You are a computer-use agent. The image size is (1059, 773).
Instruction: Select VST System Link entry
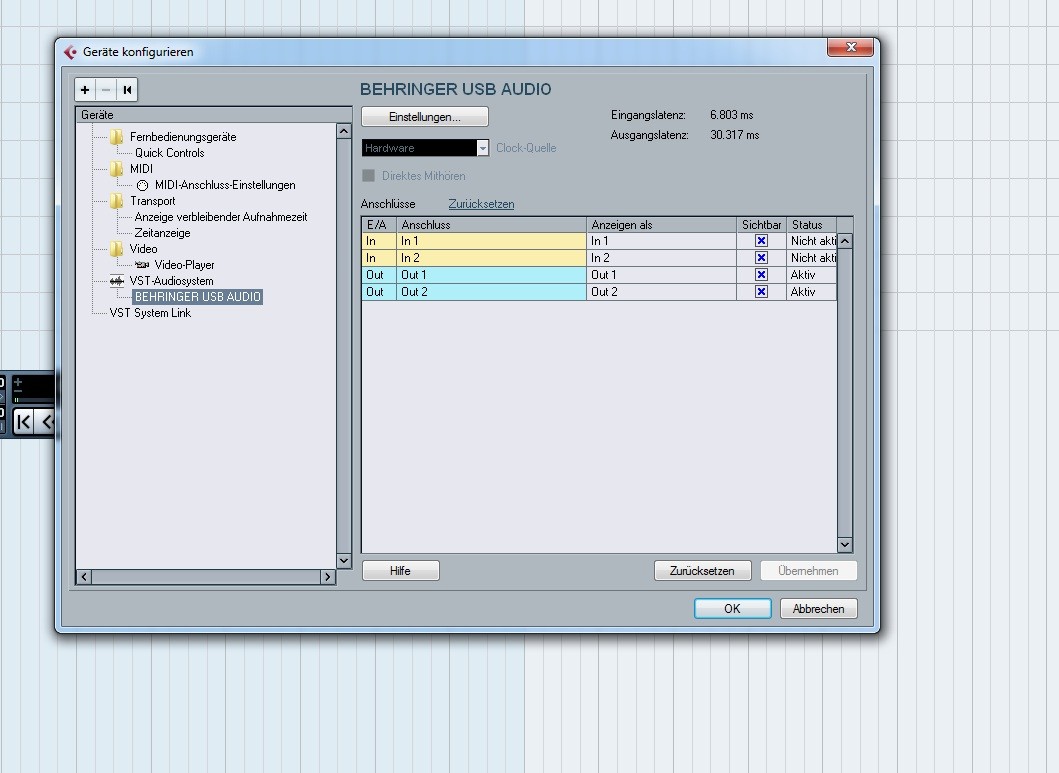(150, 313)
